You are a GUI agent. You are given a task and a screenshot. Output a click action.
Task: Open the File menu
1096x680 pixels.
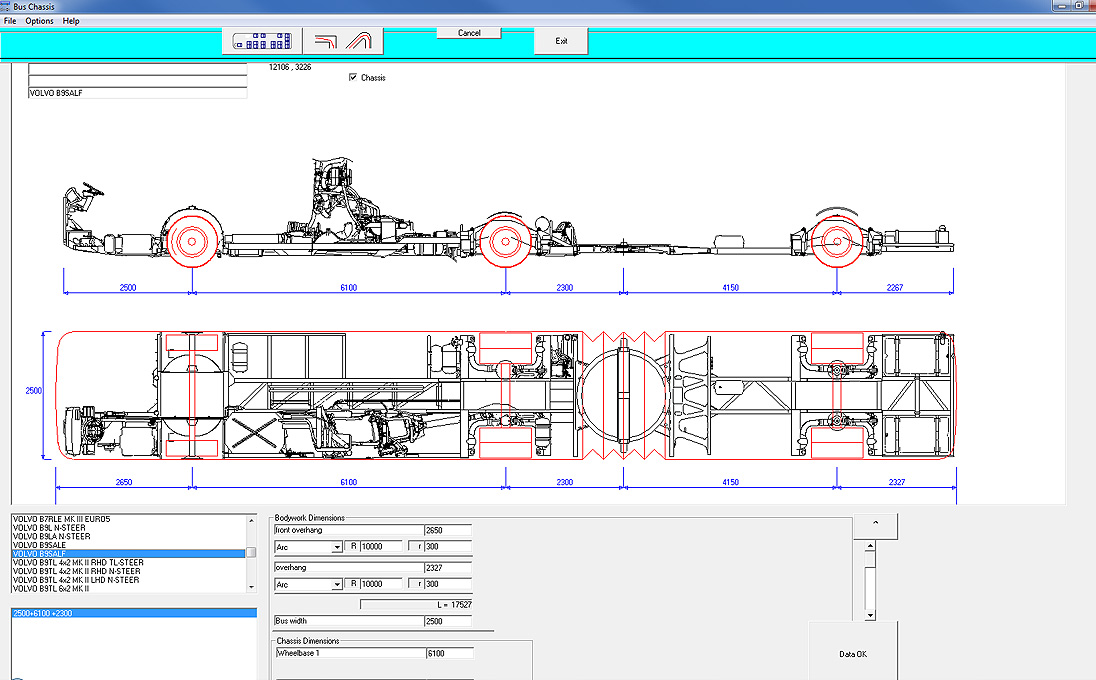click(10, 21)
